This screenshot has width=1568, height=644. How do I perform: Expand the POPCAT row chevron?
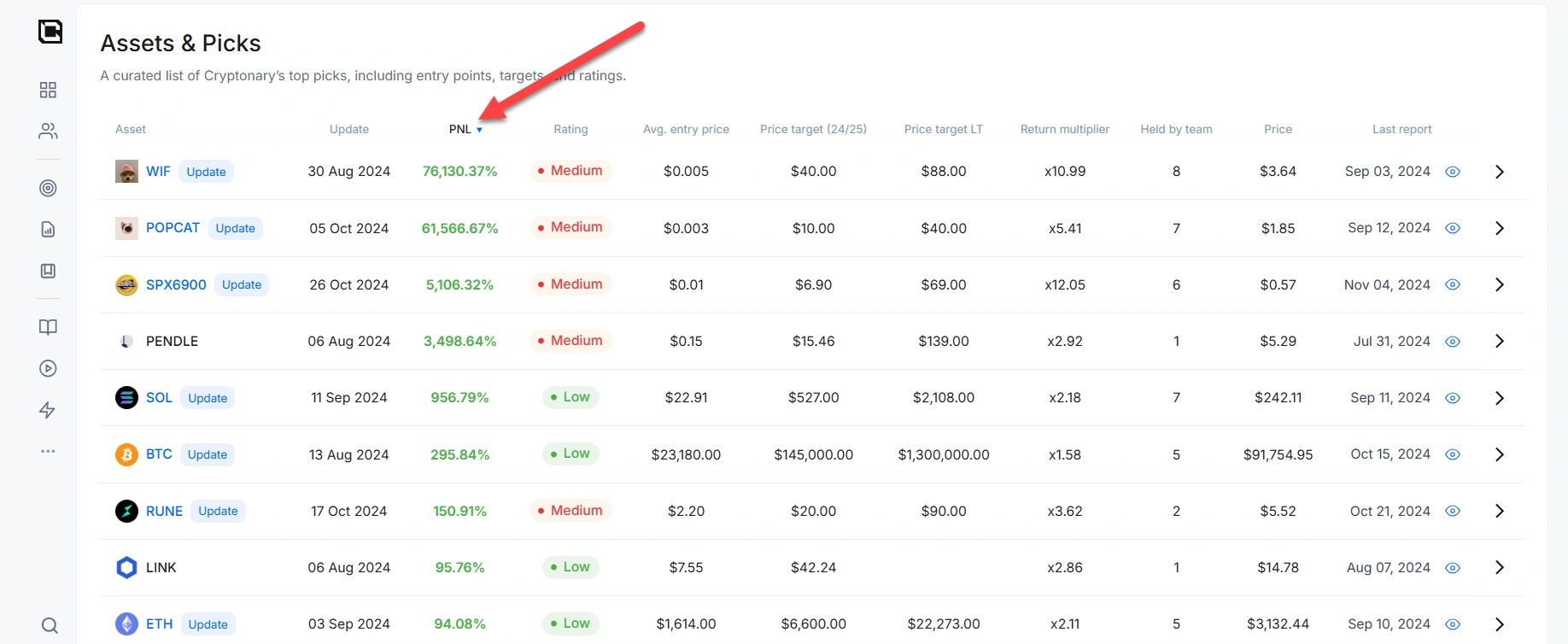(1499, 228)
